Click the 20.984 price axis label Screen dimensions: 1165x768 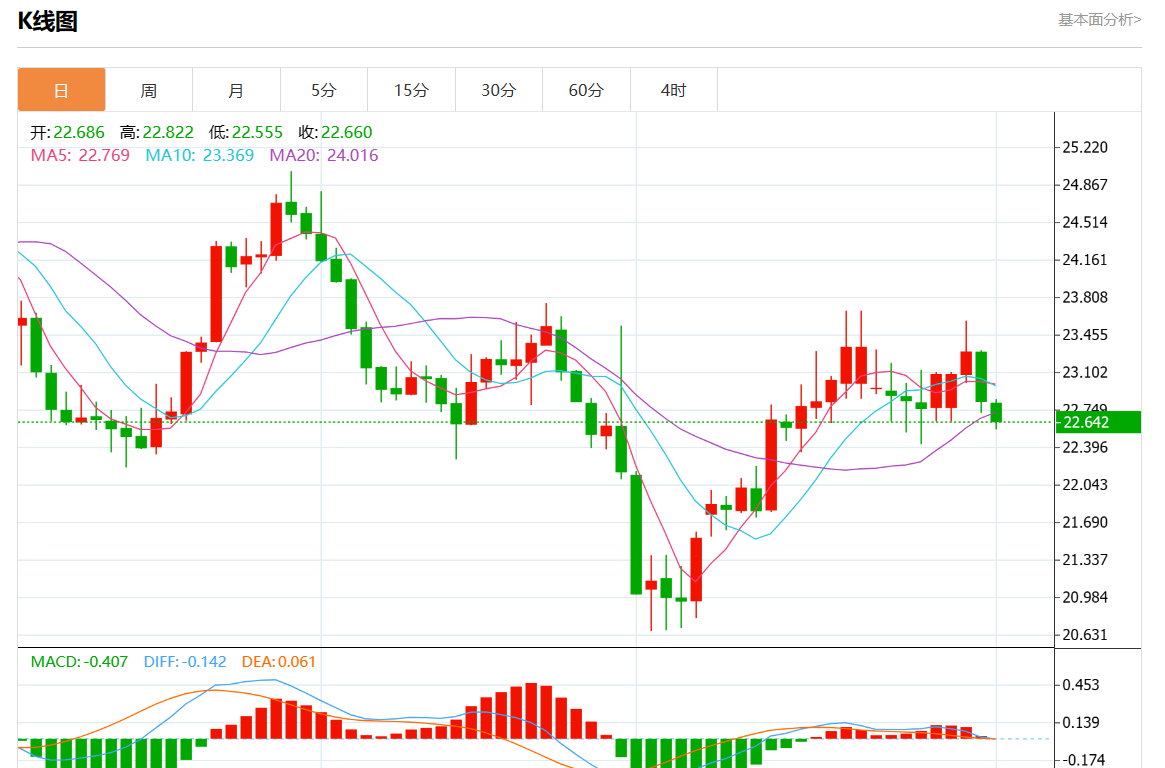[1085, 597]
